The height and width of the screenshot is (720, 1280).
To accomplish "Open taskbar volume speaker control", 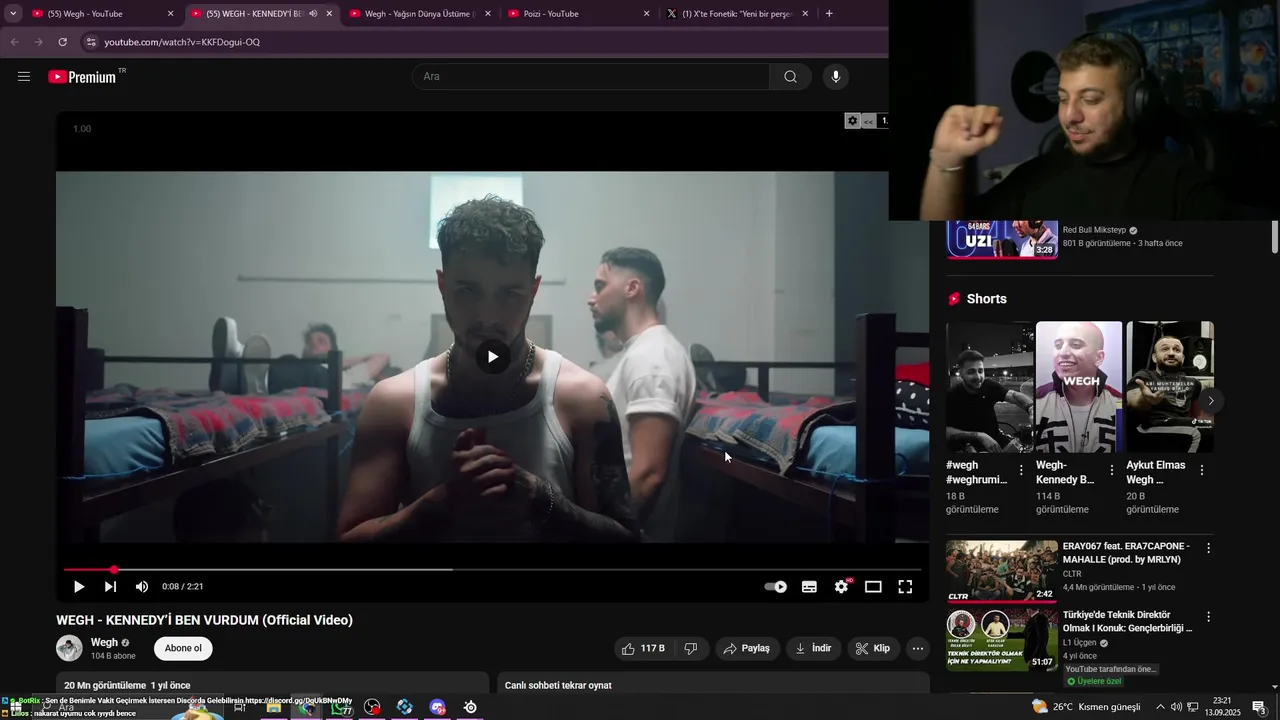I will point(1176,707).
